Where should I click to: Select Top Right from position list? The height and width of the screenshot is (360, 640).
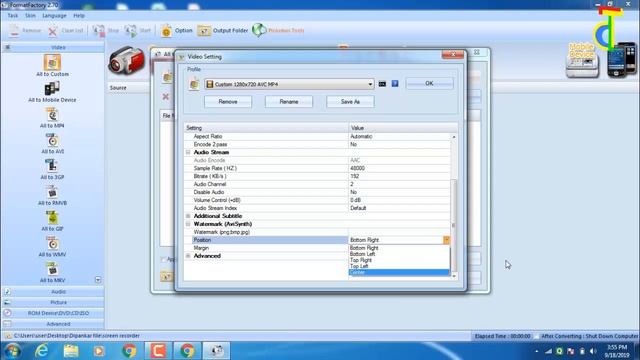(399, 260)
